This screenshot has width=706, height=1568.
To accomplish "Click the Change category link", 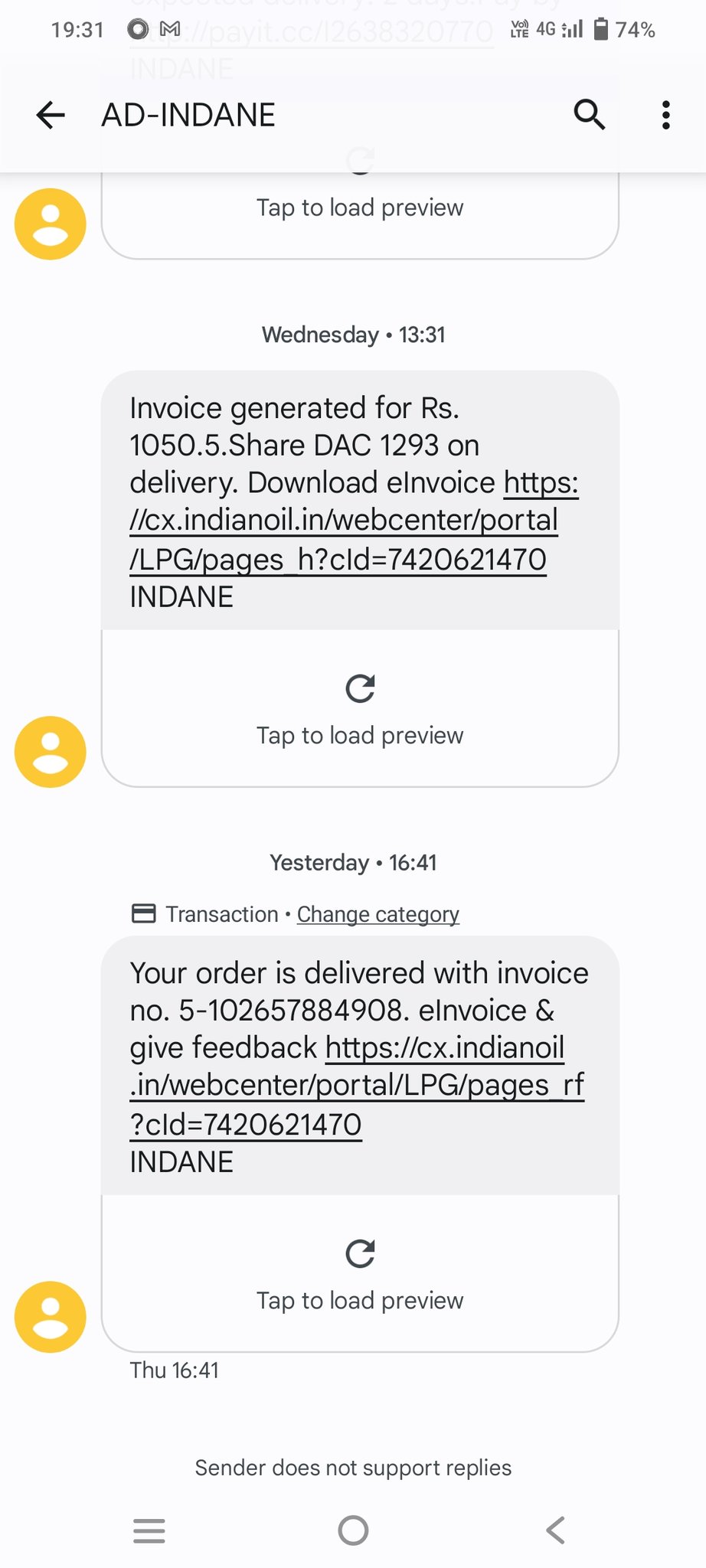I will coord(378,914).
